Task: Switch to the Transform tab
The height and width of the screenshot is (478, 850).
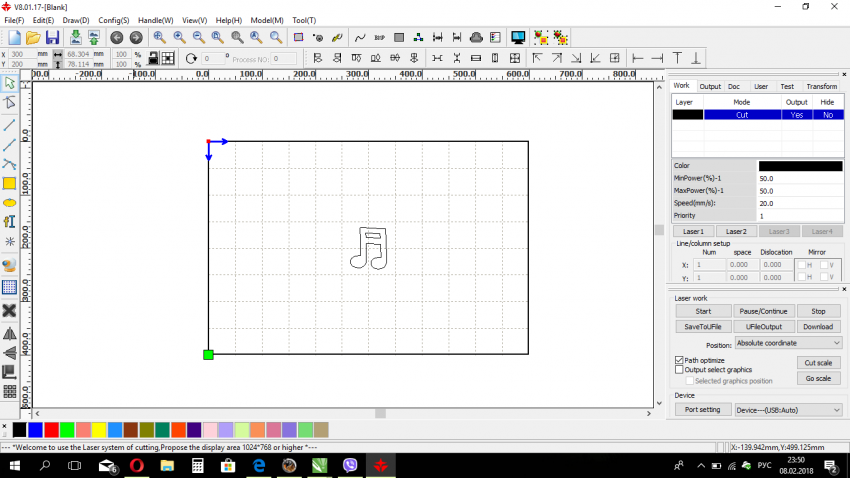Action: tap(821, 87)
